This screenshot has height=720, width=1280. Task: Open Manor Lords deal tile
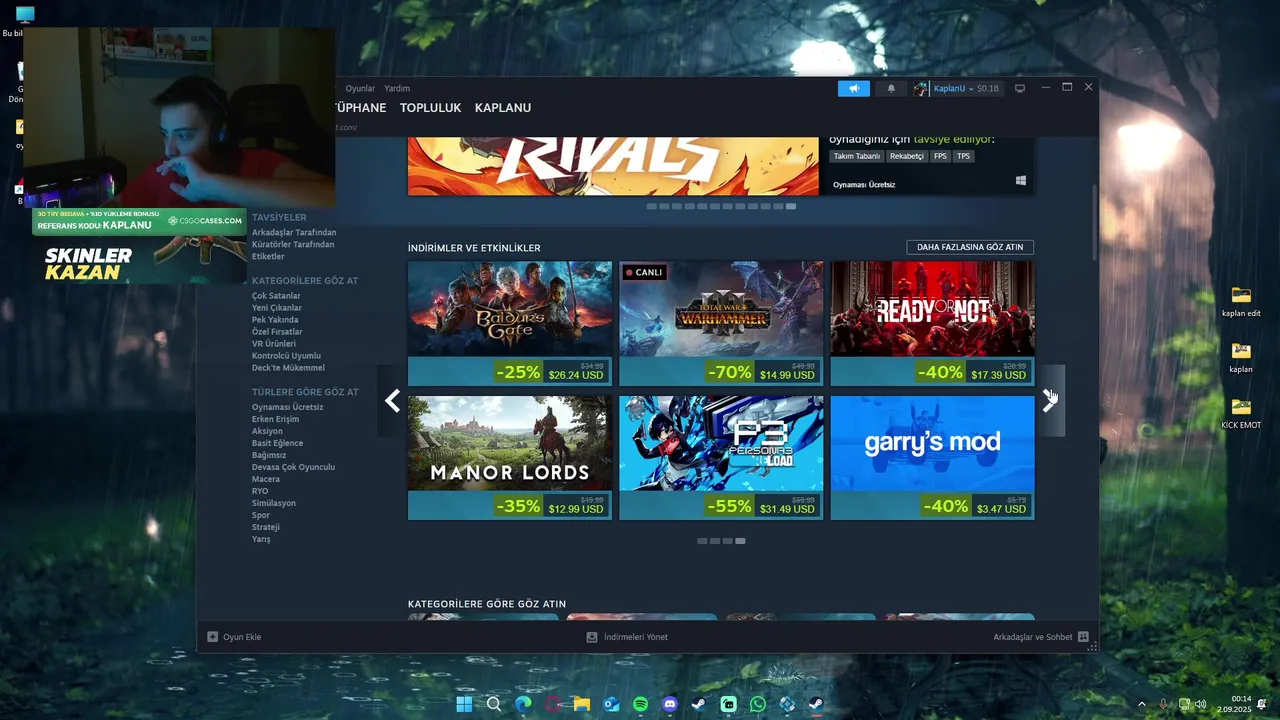click(x=510, y=458)
